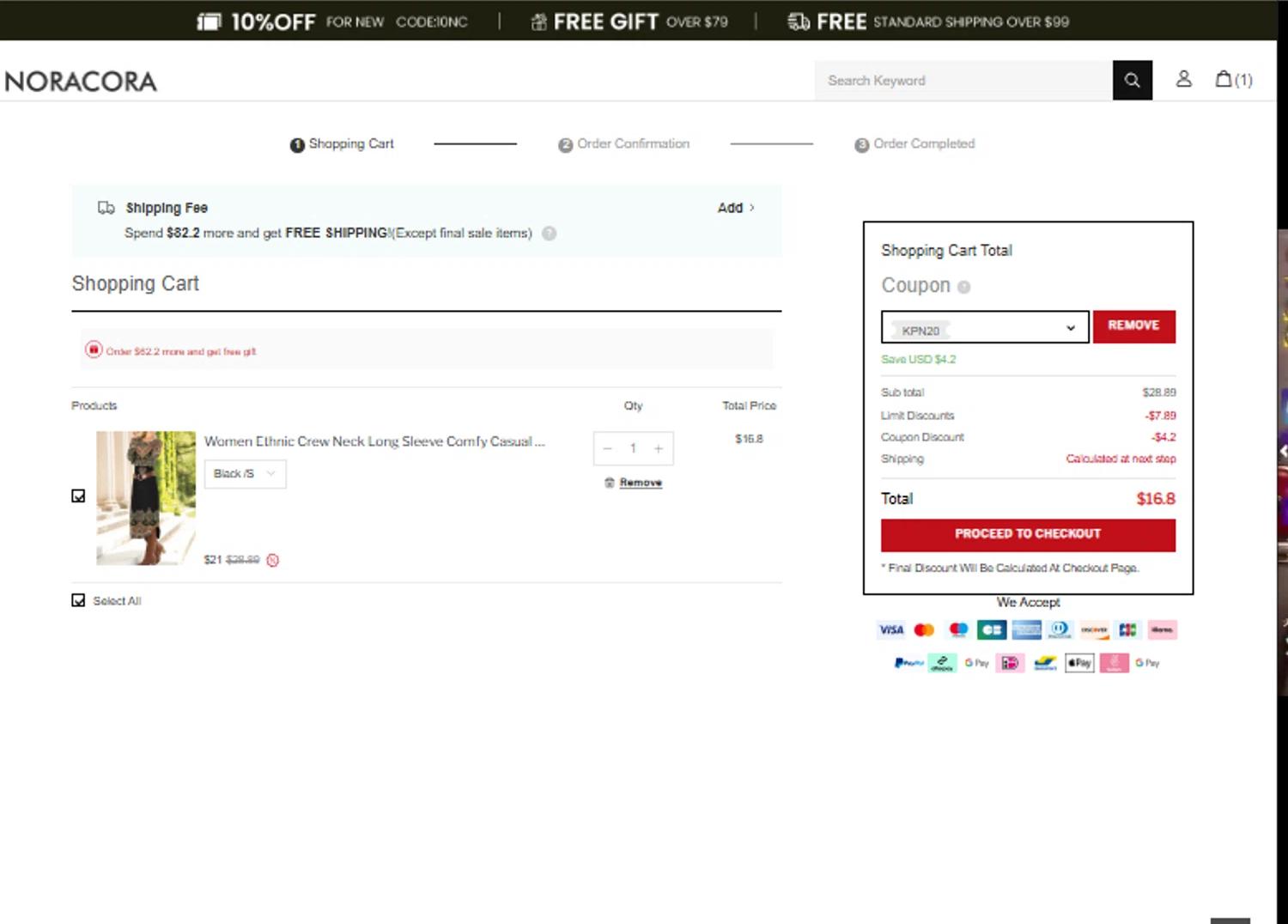This screenshot has width=1288, height=924.
Task: Toggle the Select All checkbox
Action: (78, 600)
